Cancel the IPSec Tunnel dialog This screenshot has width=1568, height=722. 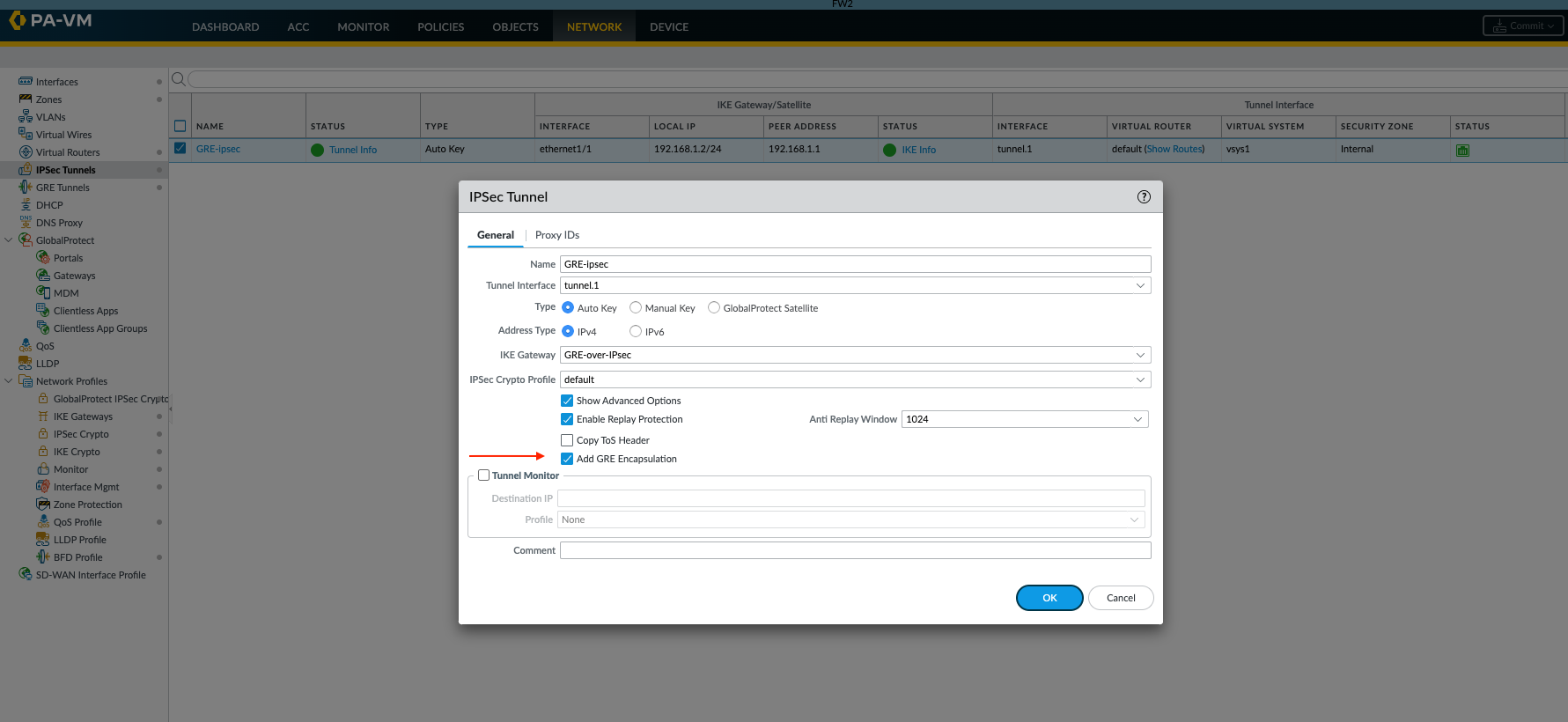coord(1121,598)
